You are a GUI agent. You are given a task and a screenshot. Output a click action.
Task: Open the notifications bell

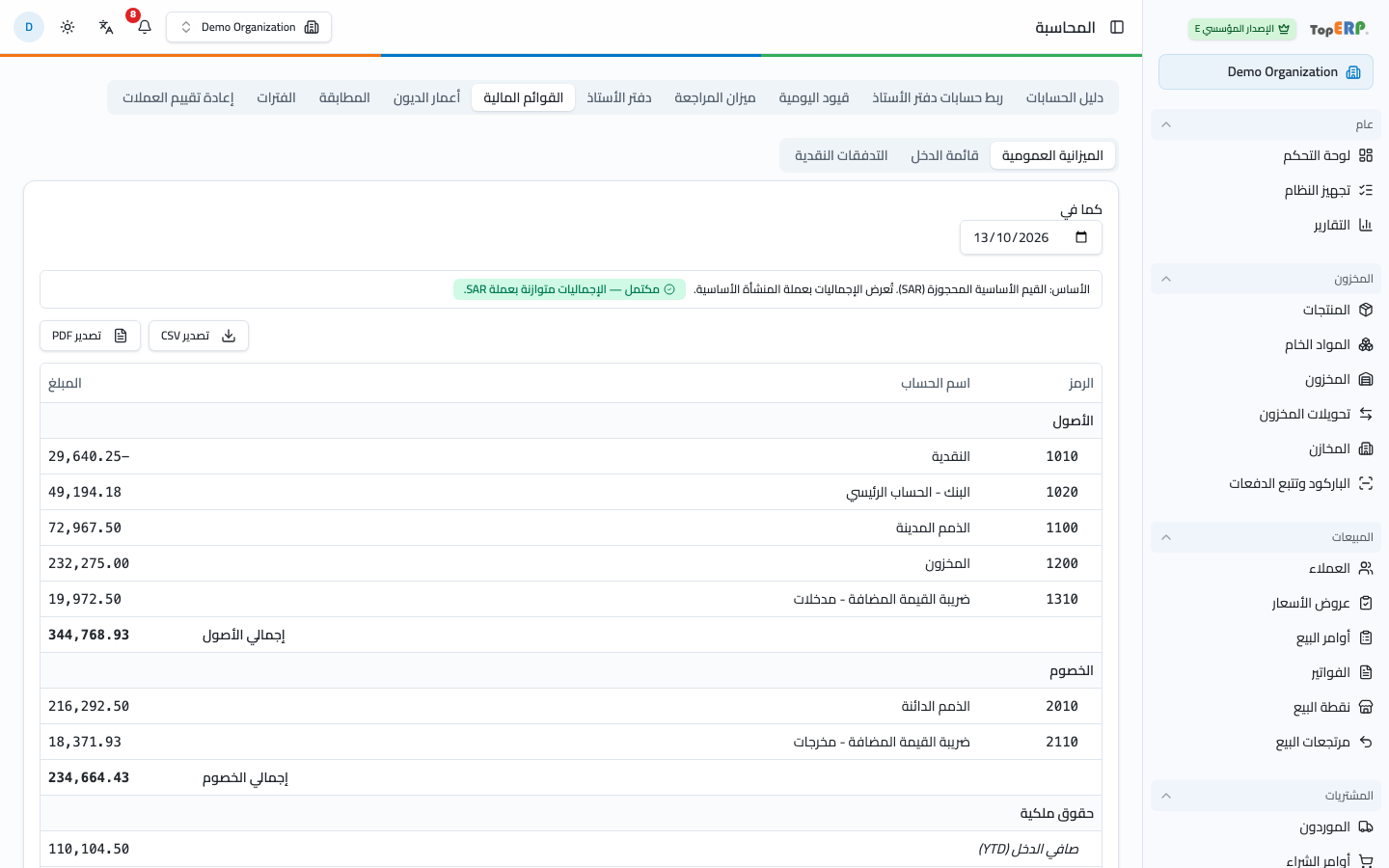pyautogui.click(x=145, y=27)
